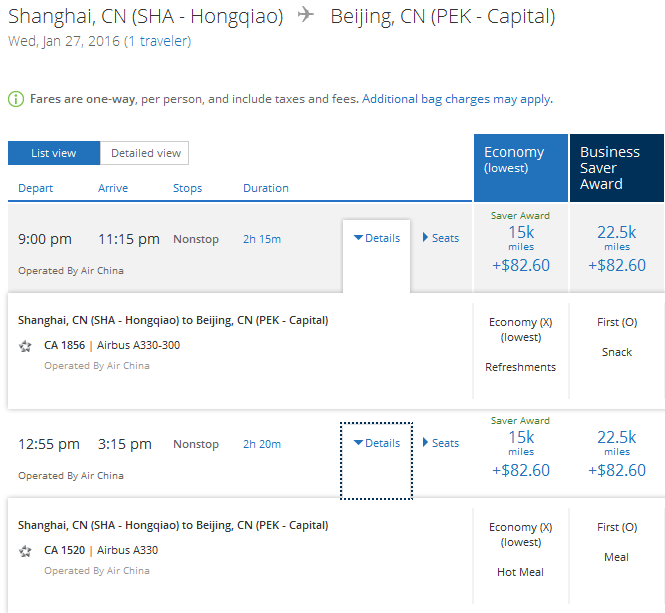The height and width of the screenshot is (613, 665).
Task: Open Additional bag charges may apply link
Action: 456,99
